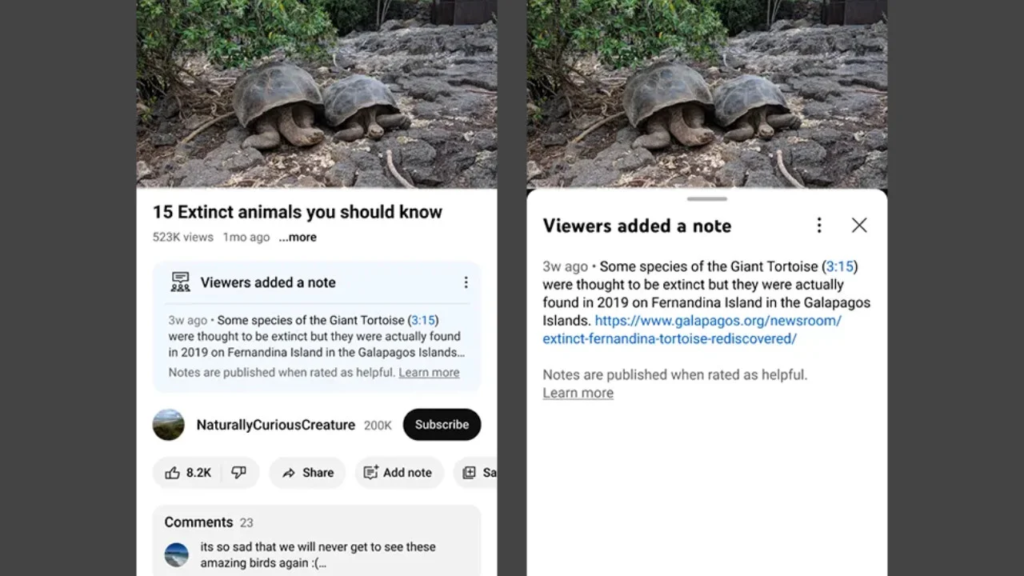Tap the drag handle atop note panel
1024x576 pixels.
click(707, 199)
